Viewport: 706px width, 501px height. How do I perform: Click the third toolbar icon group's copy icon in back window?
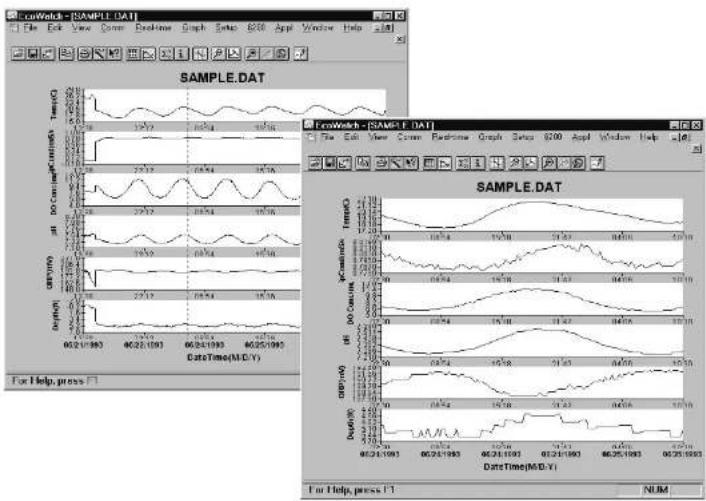[x=67, y=54]
